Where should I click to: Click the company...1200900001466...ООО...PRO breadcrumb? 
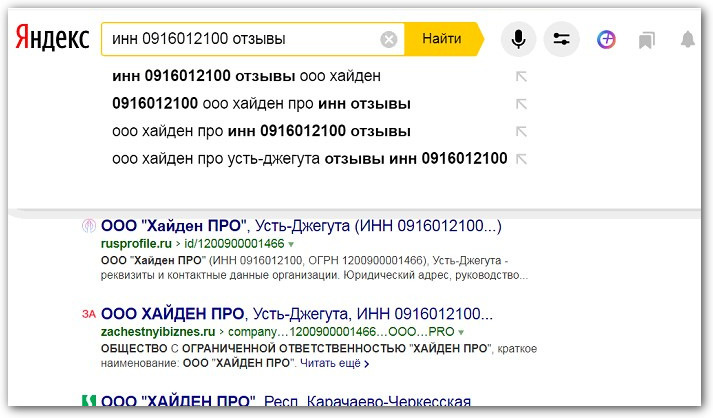click(341, 332)
